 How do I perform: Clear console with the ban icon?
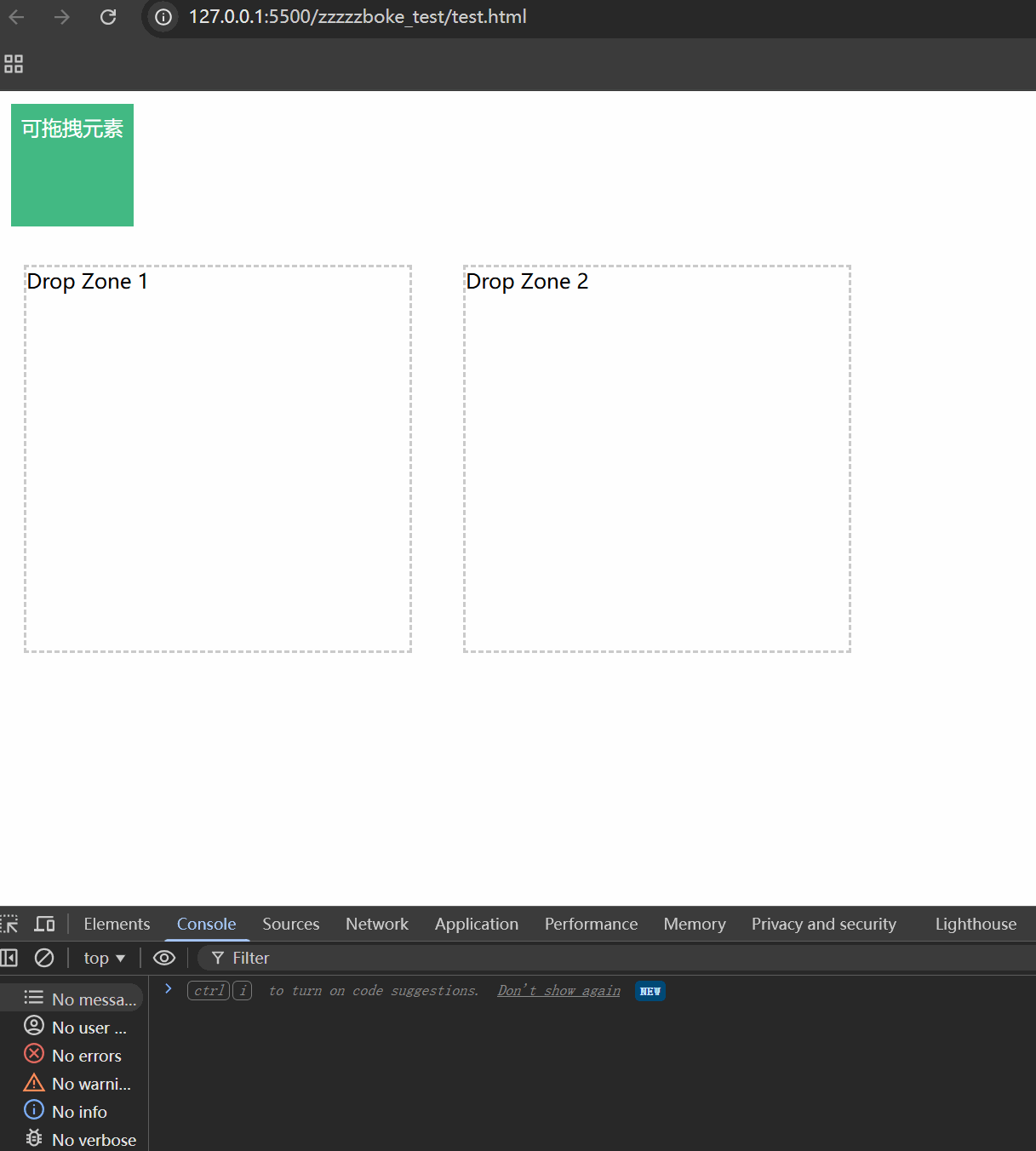(44, 958)
